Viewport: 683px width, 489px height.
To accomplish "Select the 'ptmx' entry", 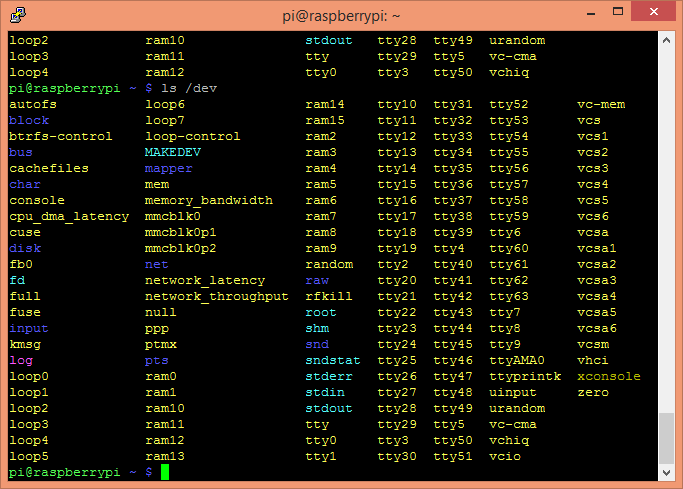I will pos(160,345).
